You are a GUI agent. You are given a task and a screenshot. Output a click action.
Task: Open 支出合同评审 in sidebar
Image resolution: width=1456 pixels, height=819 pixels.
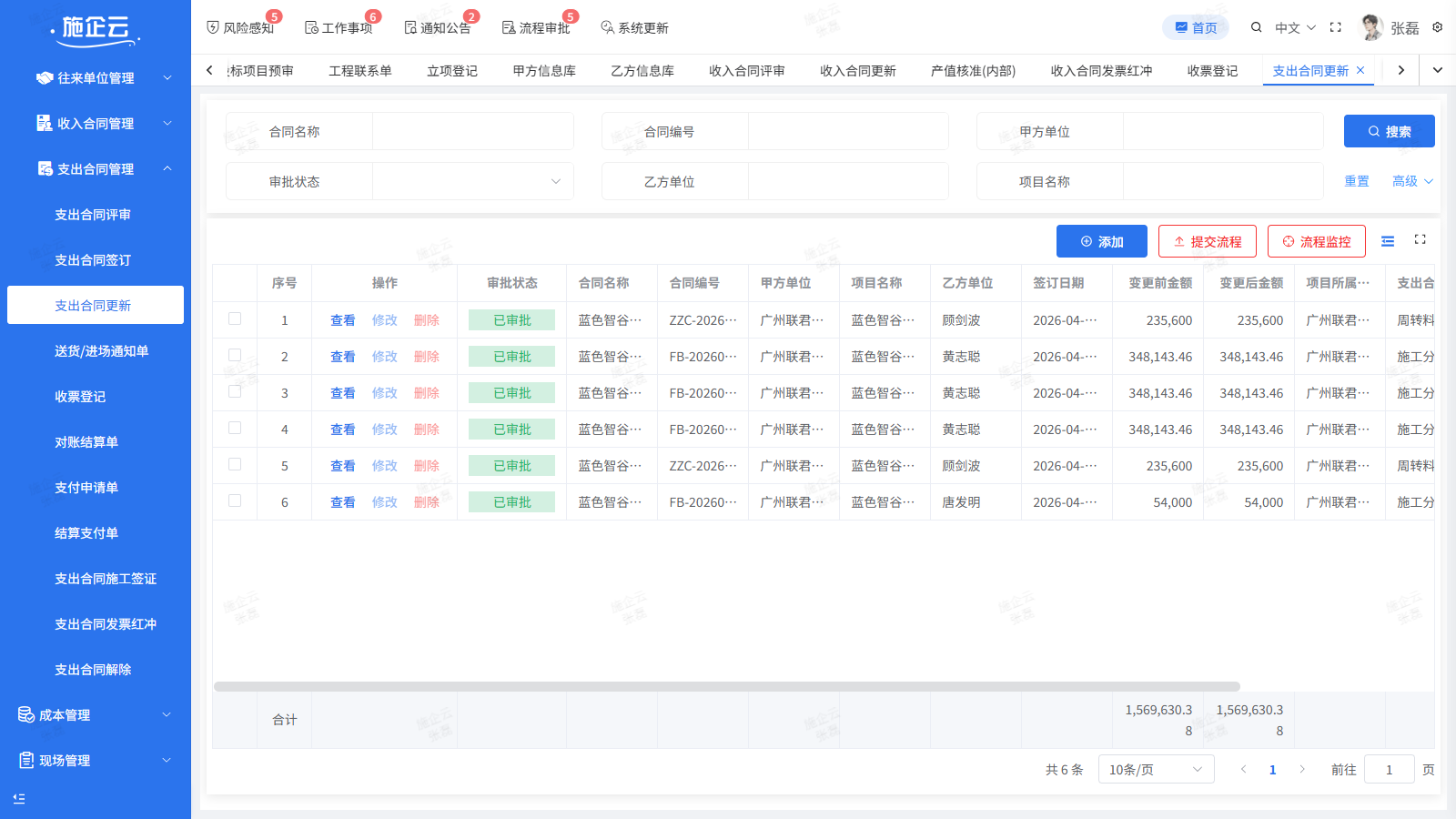(x=93, y=215)
